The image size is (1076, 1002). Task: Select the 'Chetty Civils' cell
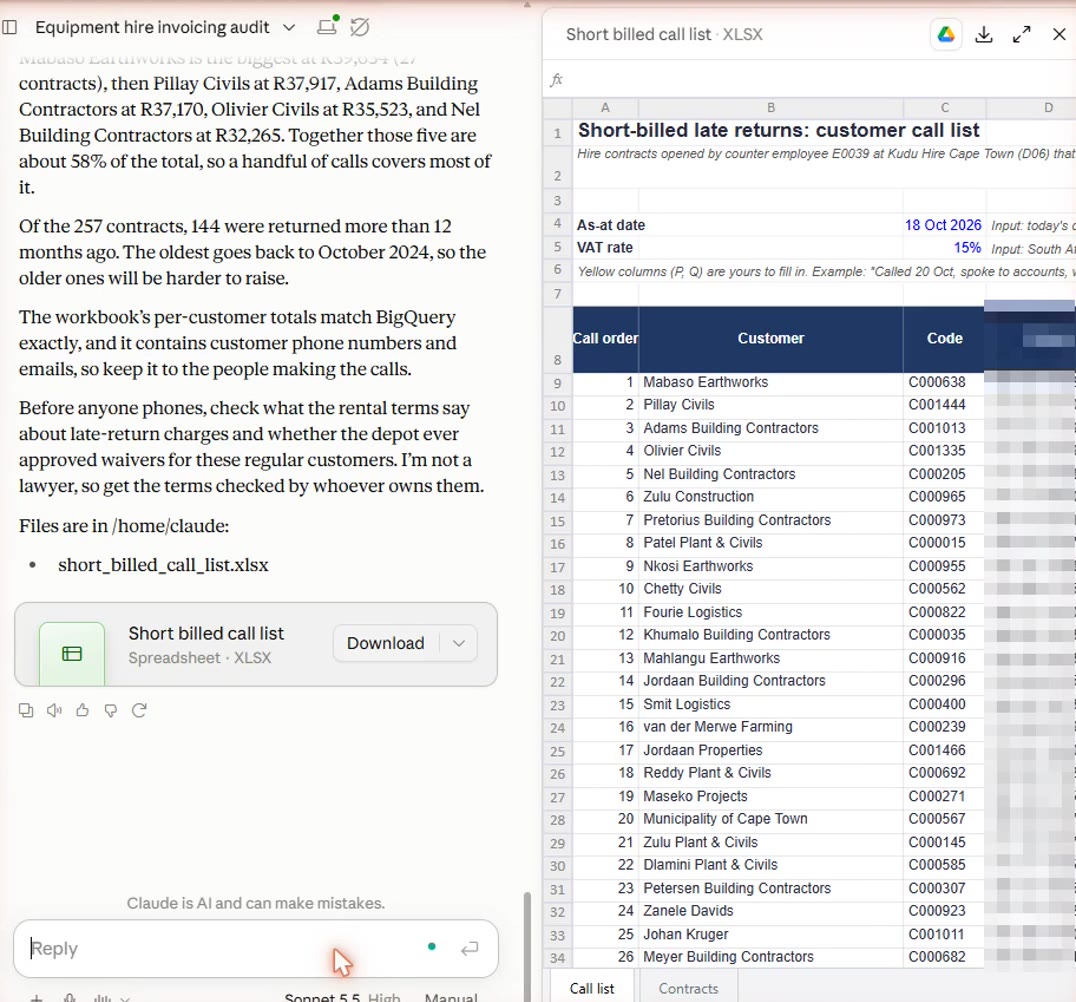coord(771,589)
